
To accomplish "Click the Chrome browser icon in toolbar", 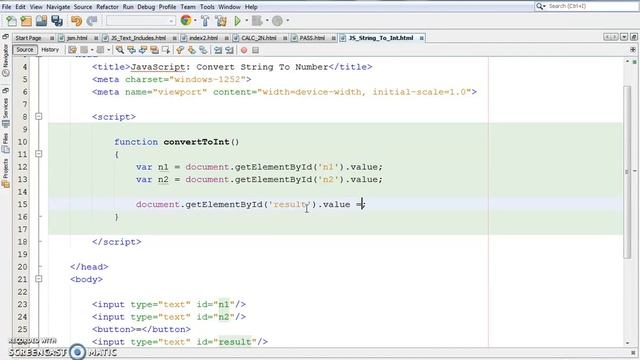I will point(186,20).
